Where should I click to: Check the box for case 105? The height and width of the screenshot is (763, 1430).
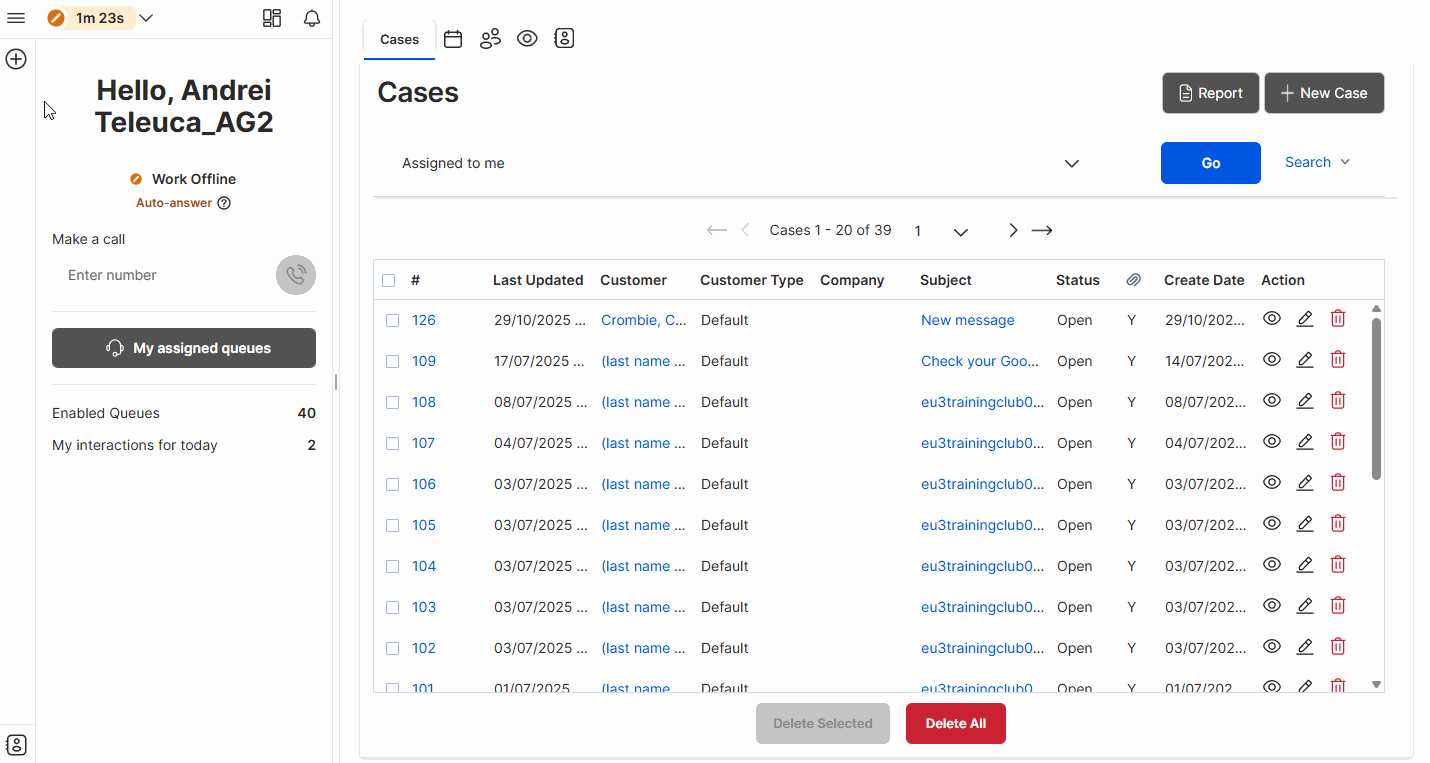tap(392, 525)
